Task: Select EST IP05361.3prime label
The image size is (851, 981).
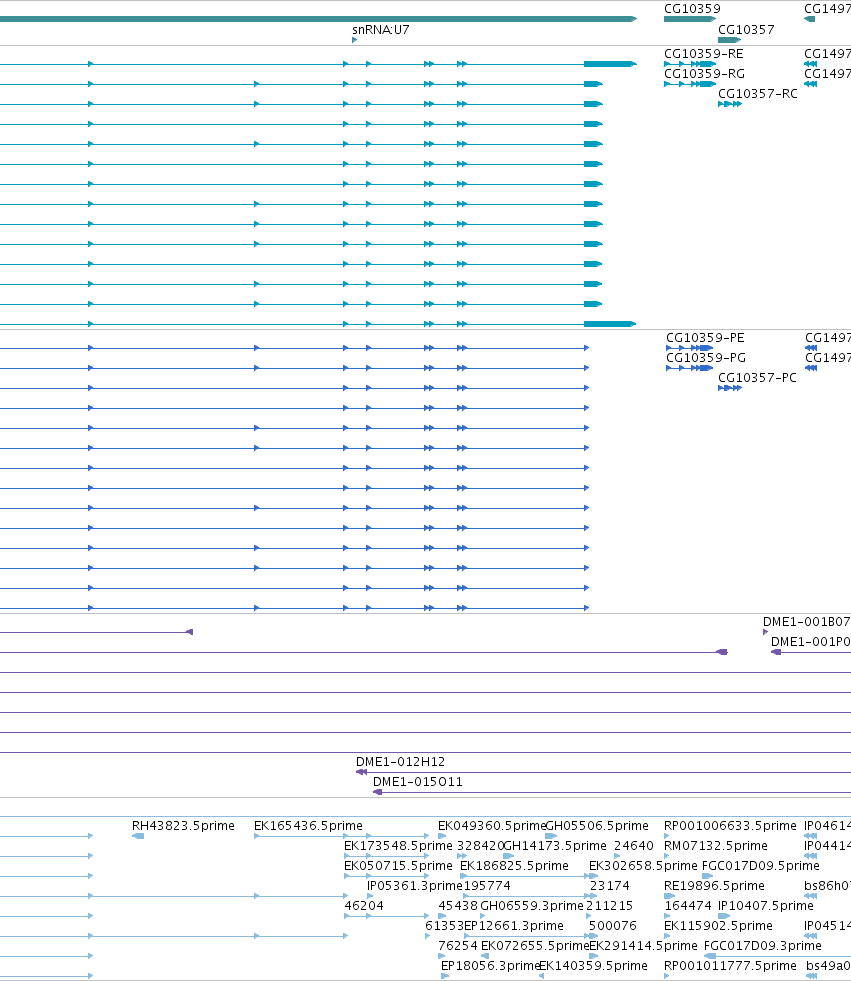Action: point(414,886)
